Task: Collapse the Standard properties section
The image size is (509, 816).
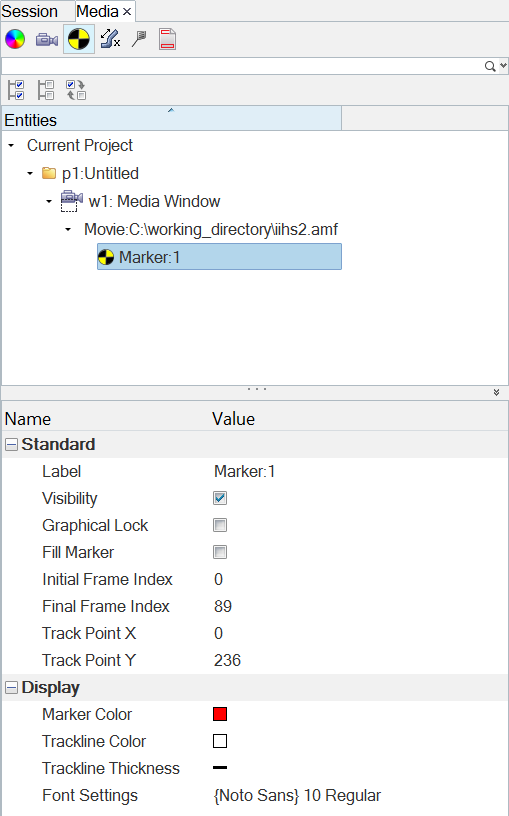Action: tap(11, 444)
